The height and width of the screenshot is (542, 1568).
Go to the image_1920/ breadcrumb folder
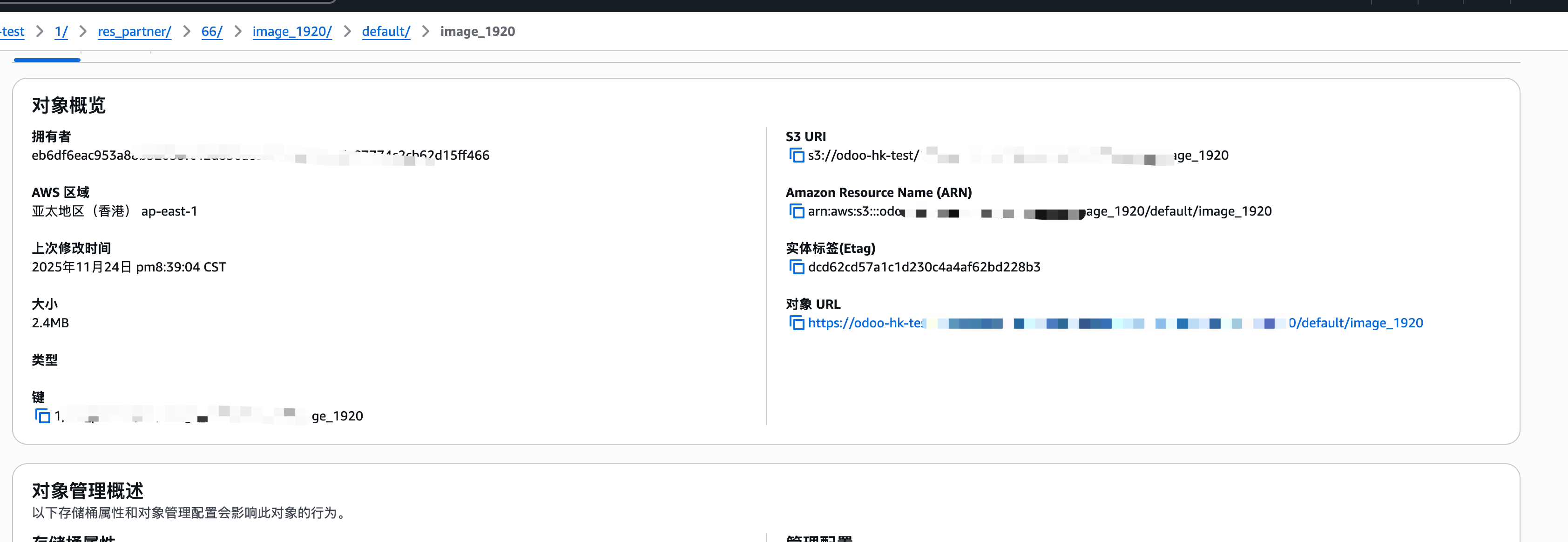coord(292,32)
